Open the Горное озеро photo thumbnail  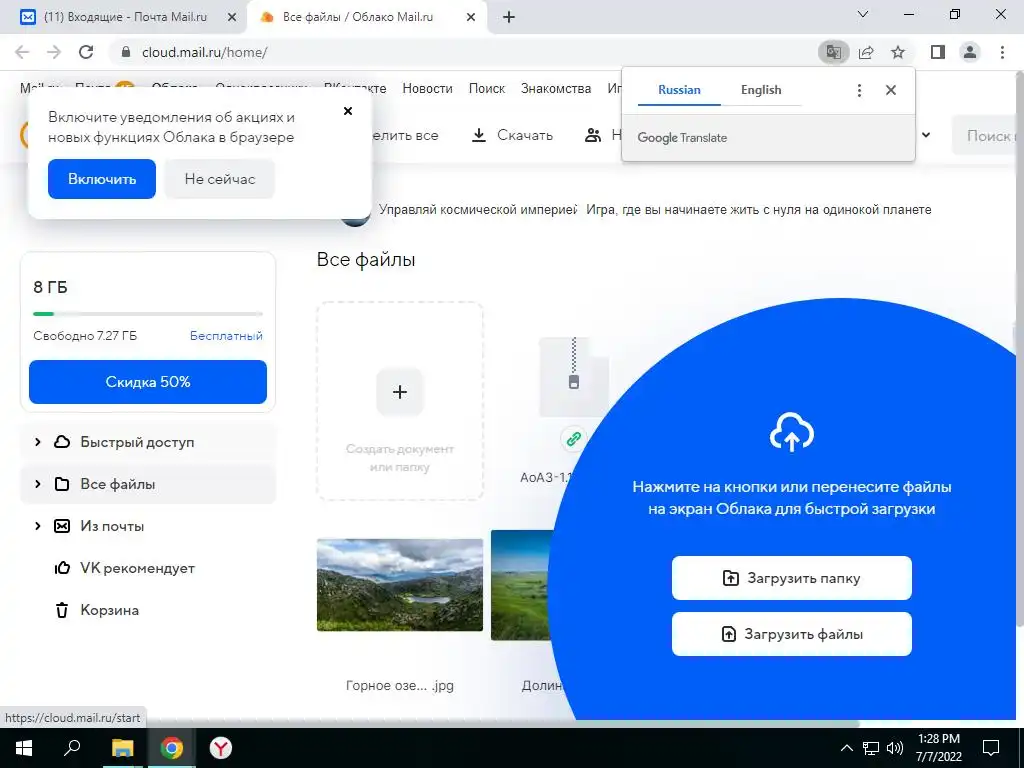[400, 585]
